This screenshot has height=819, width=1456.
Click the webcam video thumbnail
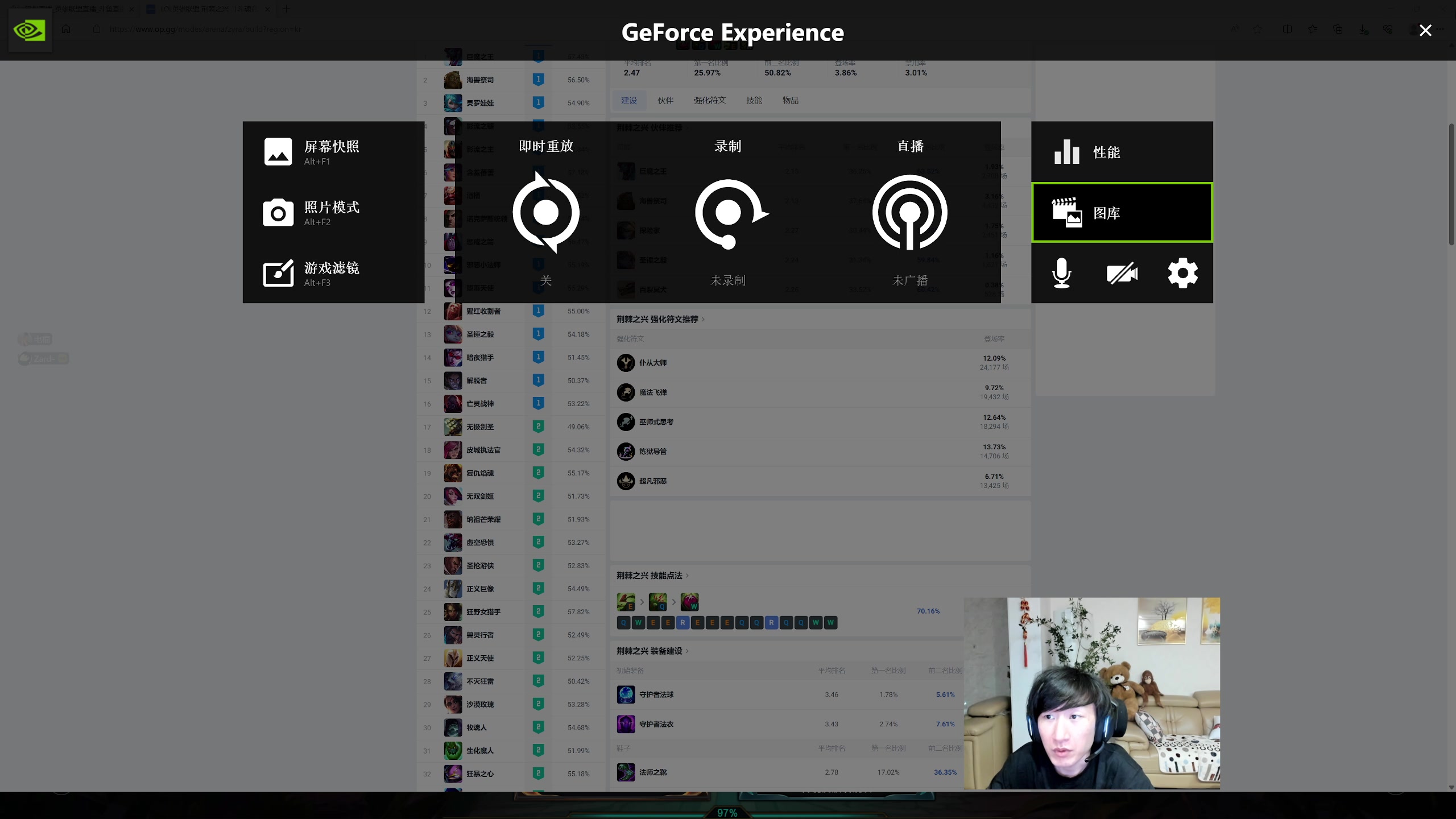pyautogui.click(x=1092, y=693)
